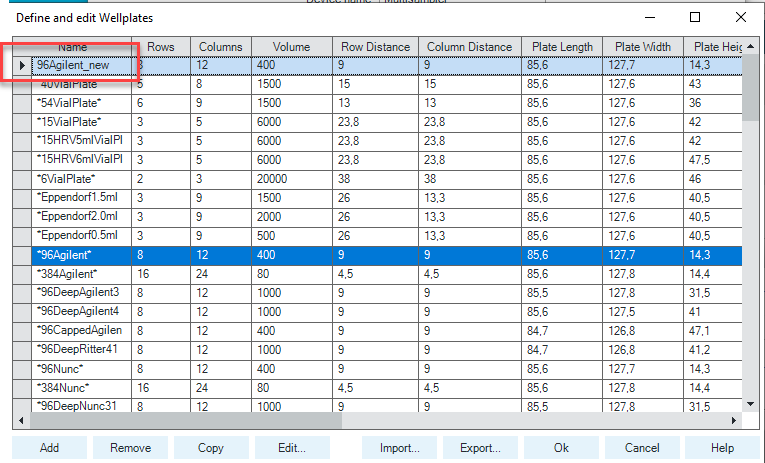Select the *15HRV6mlVialPl name cell
The image size is (765, 463).
pyautogui.click(x=81, y=161)
